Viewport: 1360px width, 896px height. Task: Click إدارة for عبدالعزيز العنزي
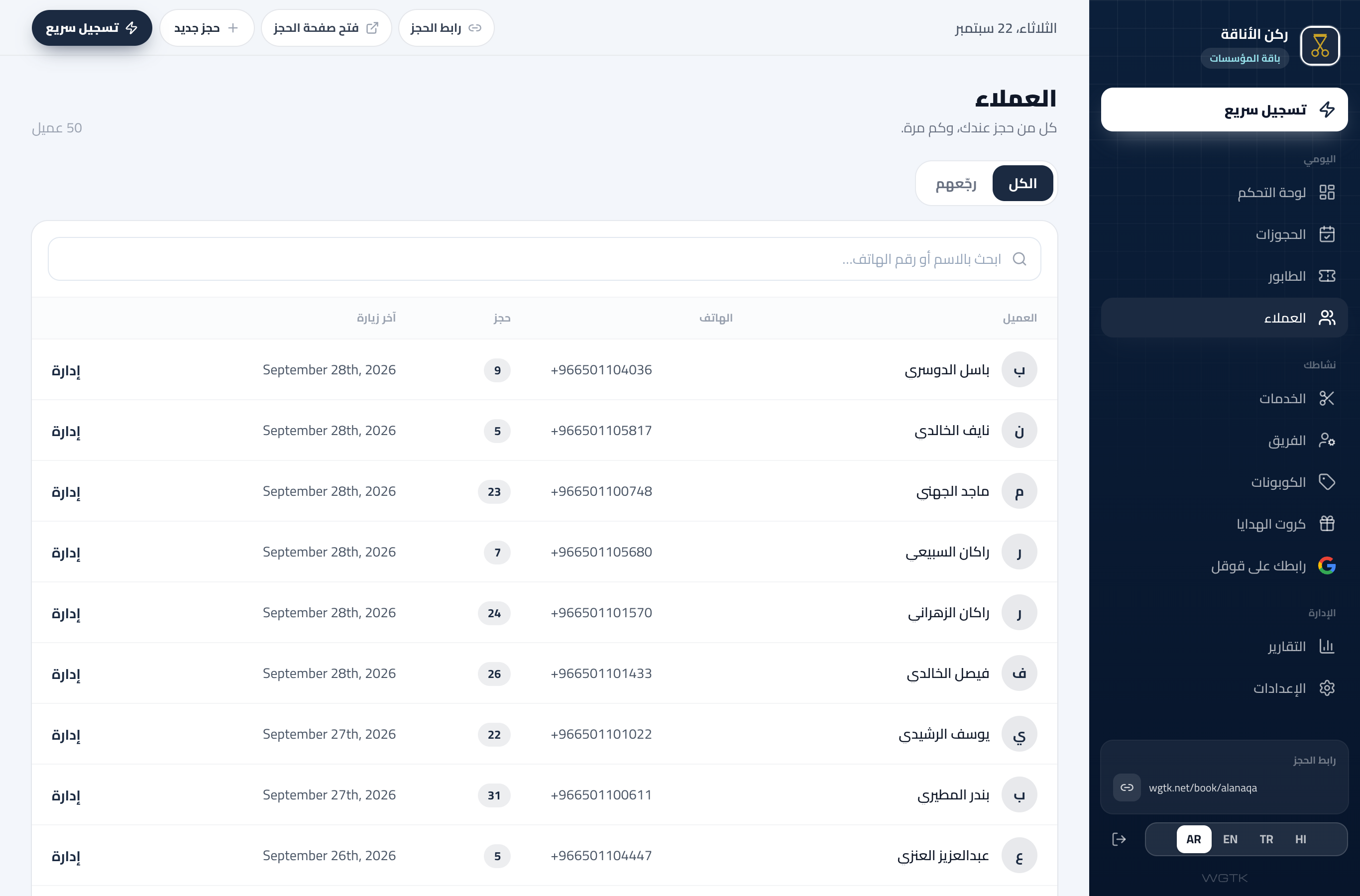pyautogui.click(x=66, y=856)
